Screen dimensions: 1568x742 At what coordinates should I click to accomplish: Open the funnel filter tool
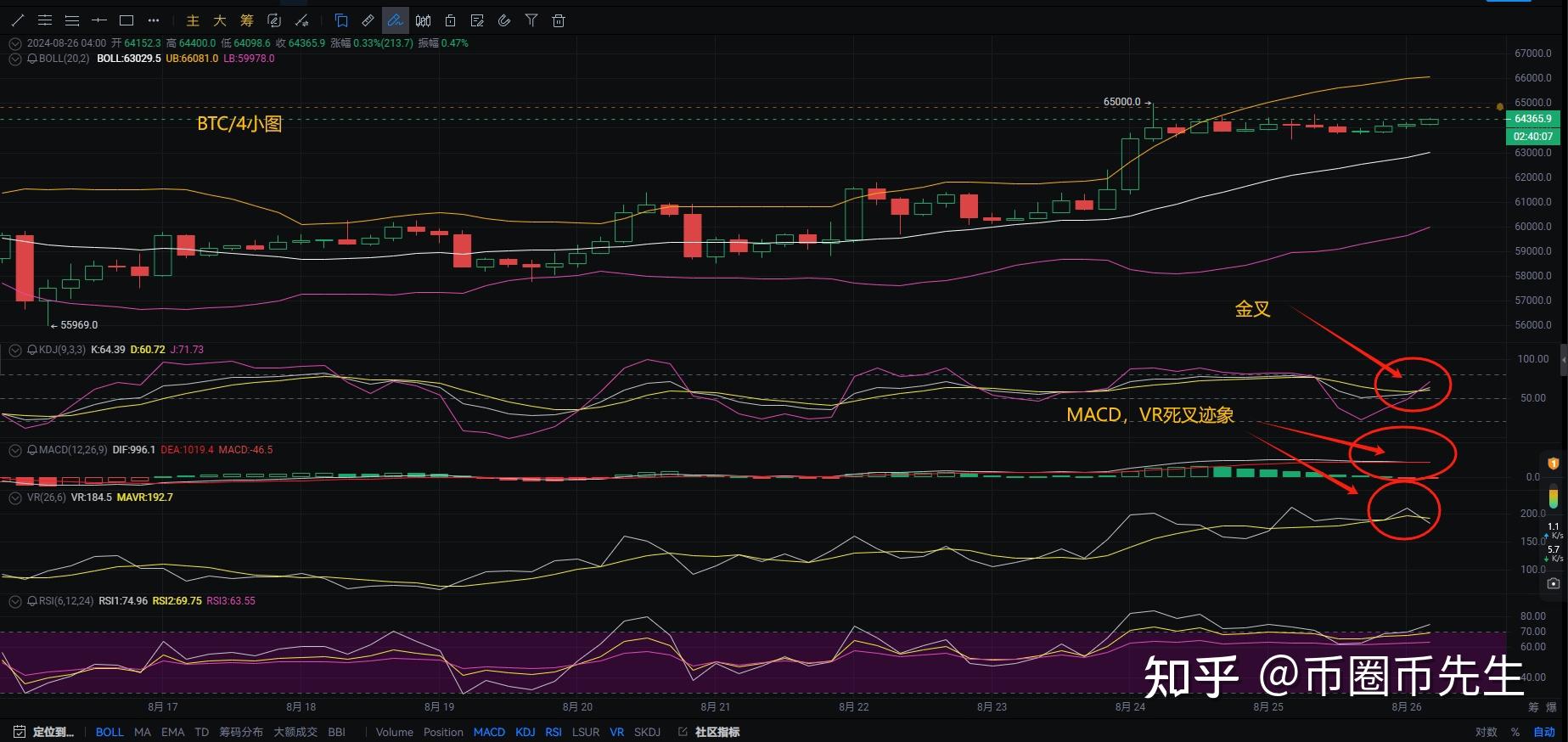(531, 20)
